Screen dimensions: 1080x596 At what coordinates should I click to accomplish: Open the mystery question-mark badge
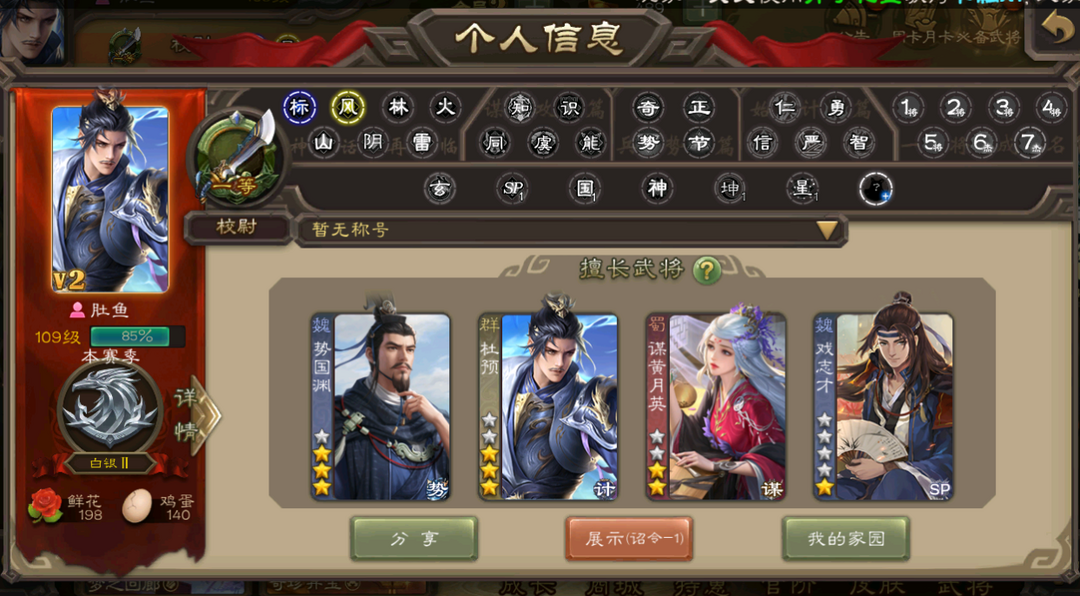[875, 188]
